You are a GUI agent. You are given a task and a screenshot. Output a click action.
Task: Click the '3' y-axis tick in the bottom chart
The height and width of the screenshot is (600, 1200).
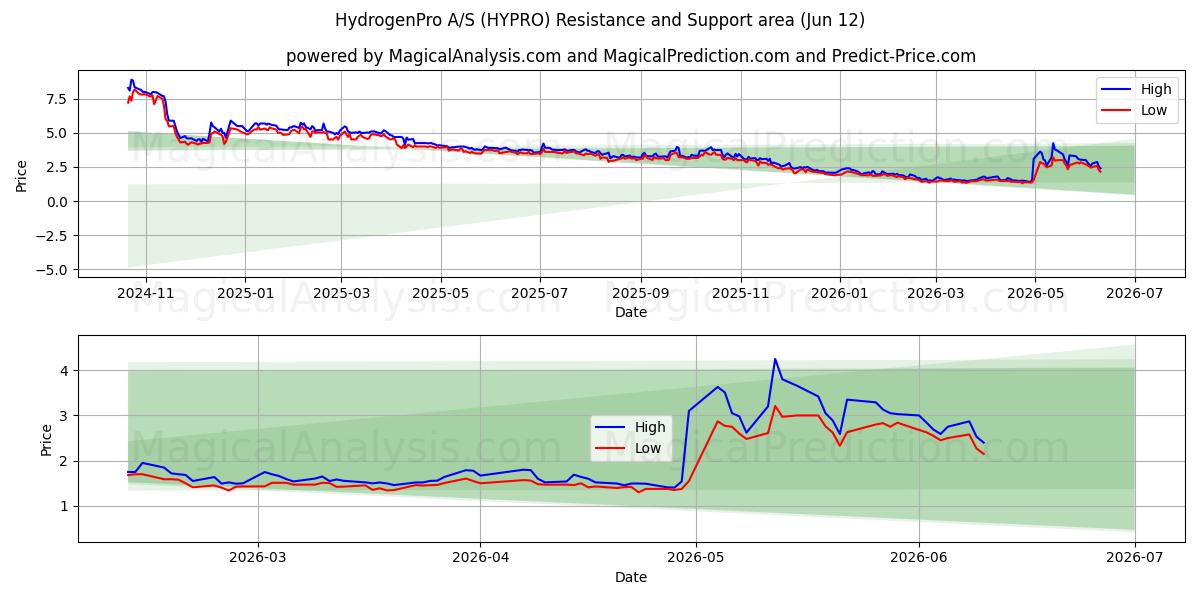tap(64, 416)
